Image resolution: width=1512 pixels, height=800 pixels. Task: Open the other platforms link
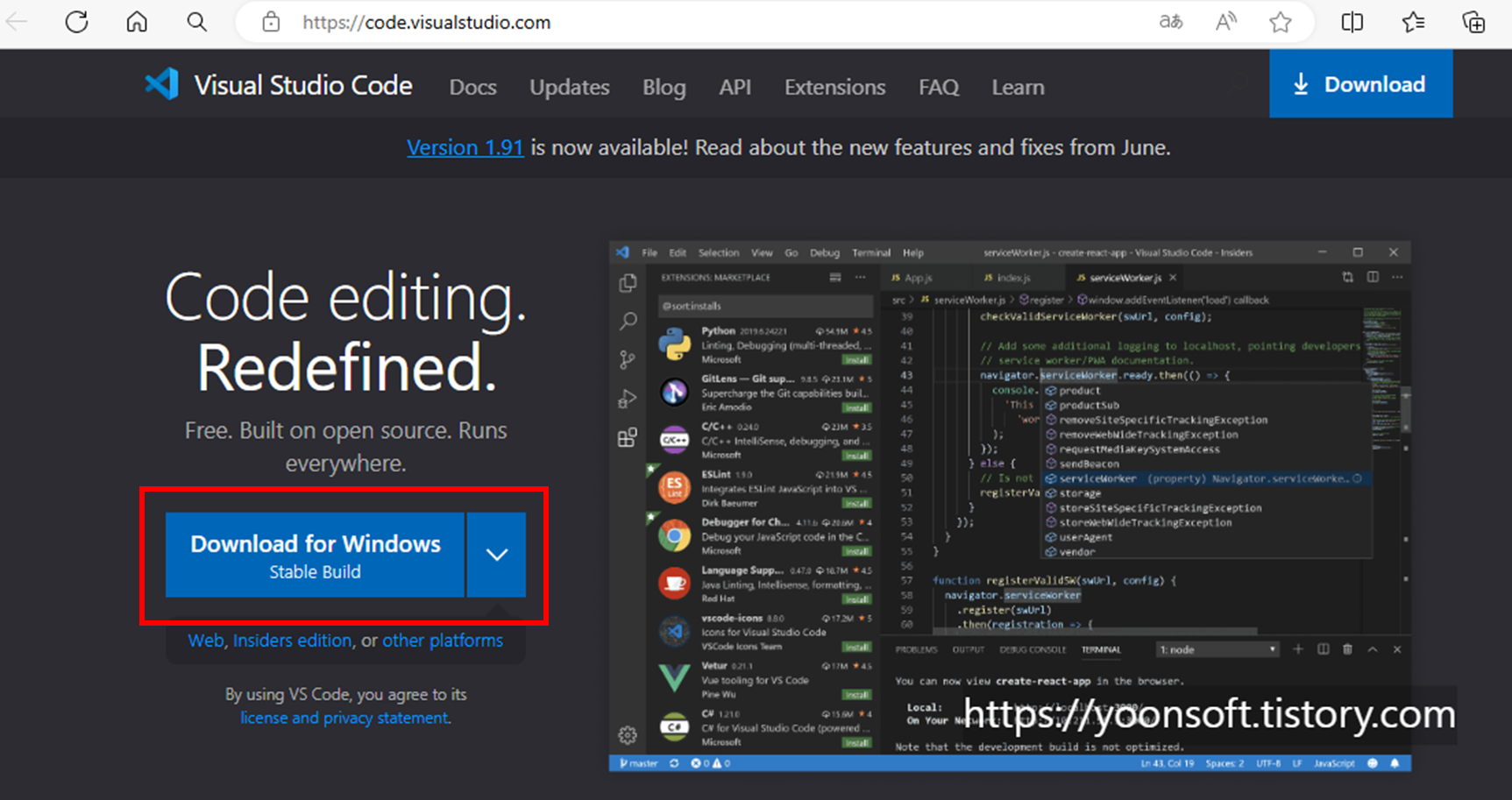[443, 641]
